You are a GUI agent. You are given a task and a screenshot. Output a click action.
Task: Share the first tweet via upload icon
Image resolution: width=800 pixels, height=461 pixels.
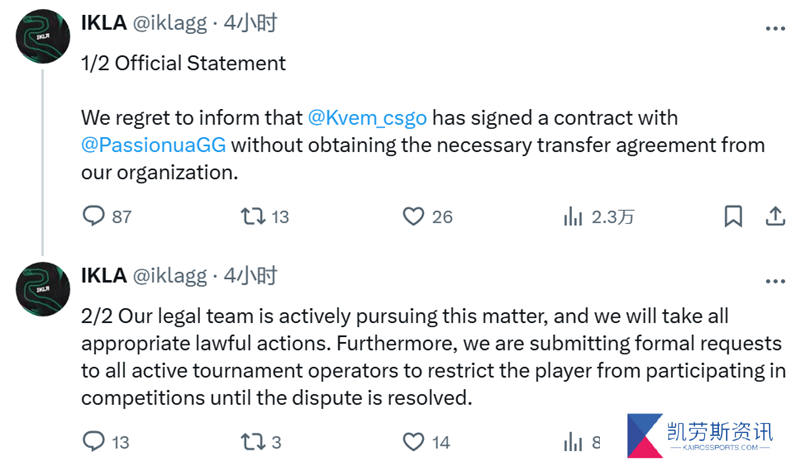click(x=775, y=216)
